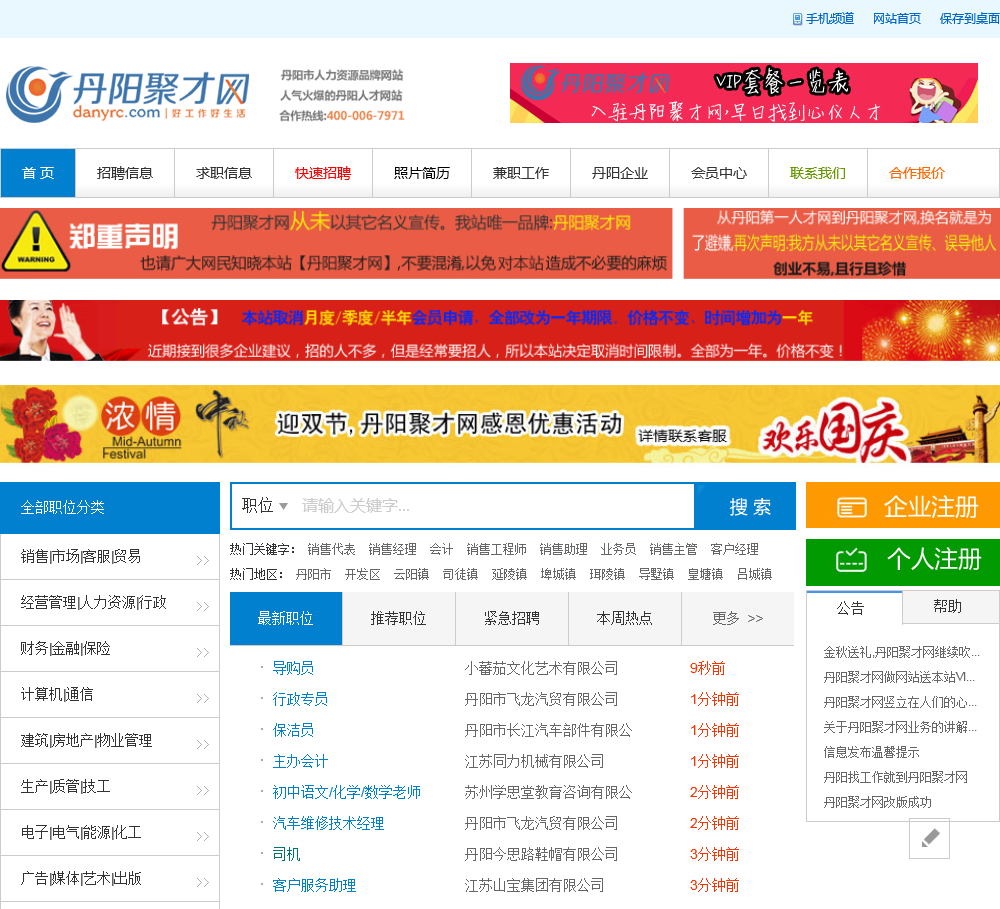
Task: Open the 丹阳企业 navigation item
Action: [620, 173]
